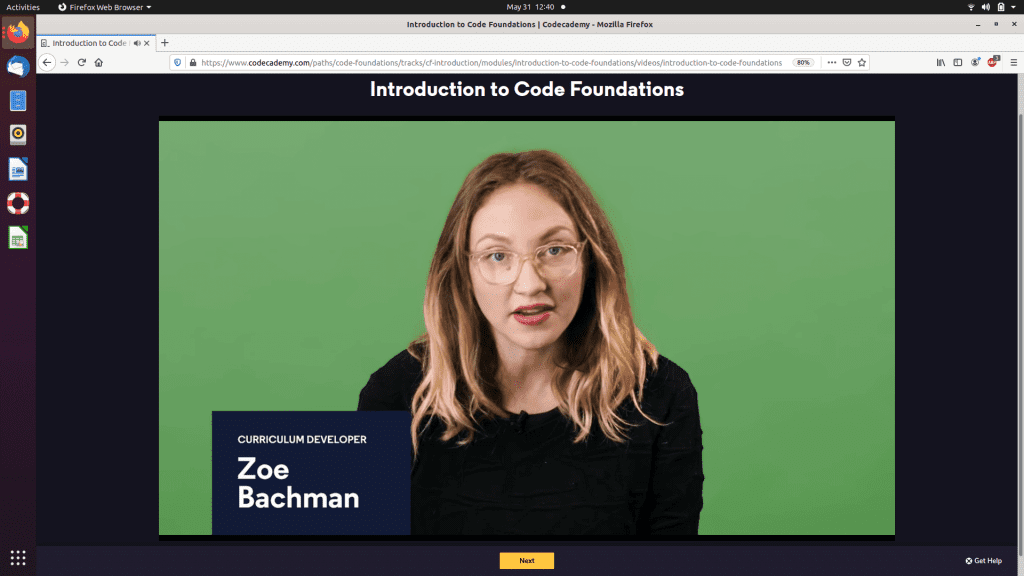This screenshot has height=576, width=1024.
Task: Mute the audio playing in the tab
Action: [137, 43]
